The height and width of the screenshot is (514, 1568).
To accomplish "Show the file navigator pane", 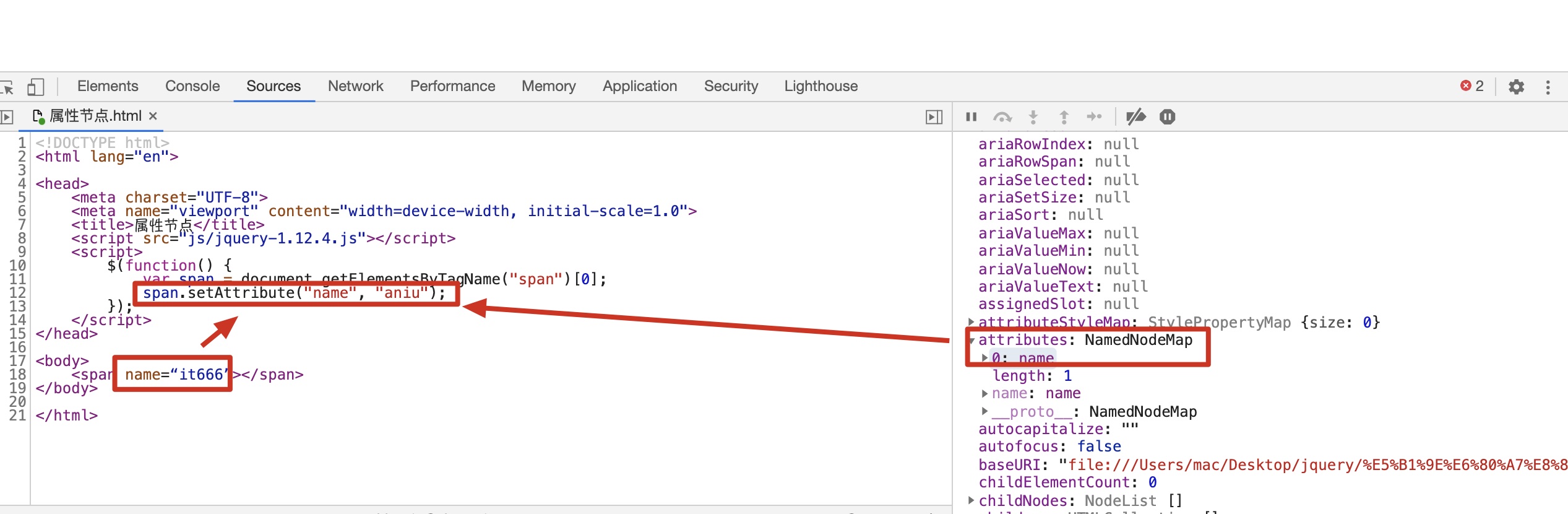I will pyautogui.click(x=7, y=116).
